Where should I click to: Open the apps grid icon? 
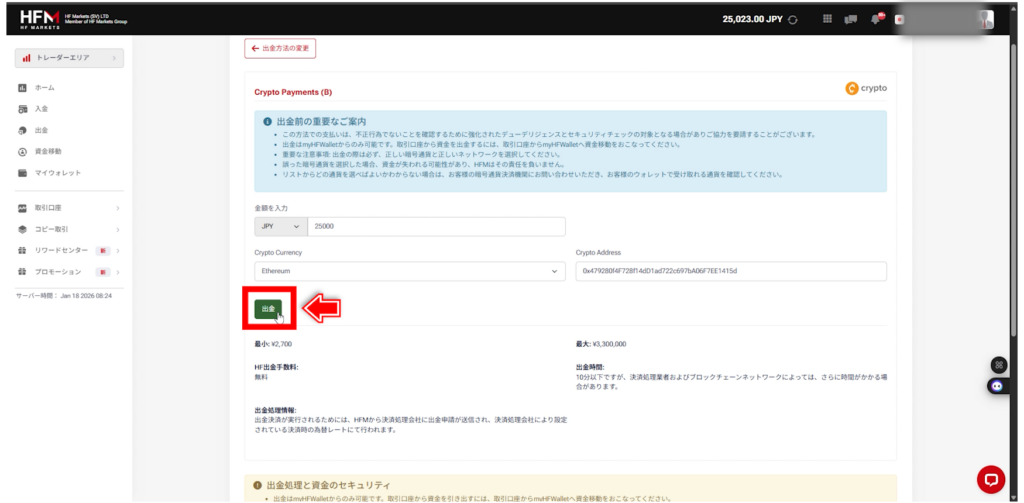827,19
